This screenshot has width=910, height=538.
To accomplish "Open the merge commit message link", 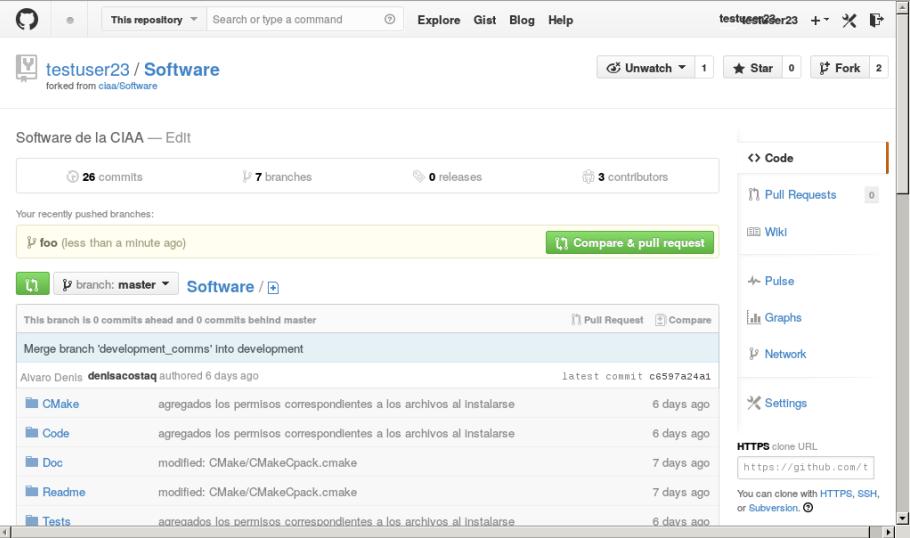I will point(164,348).
